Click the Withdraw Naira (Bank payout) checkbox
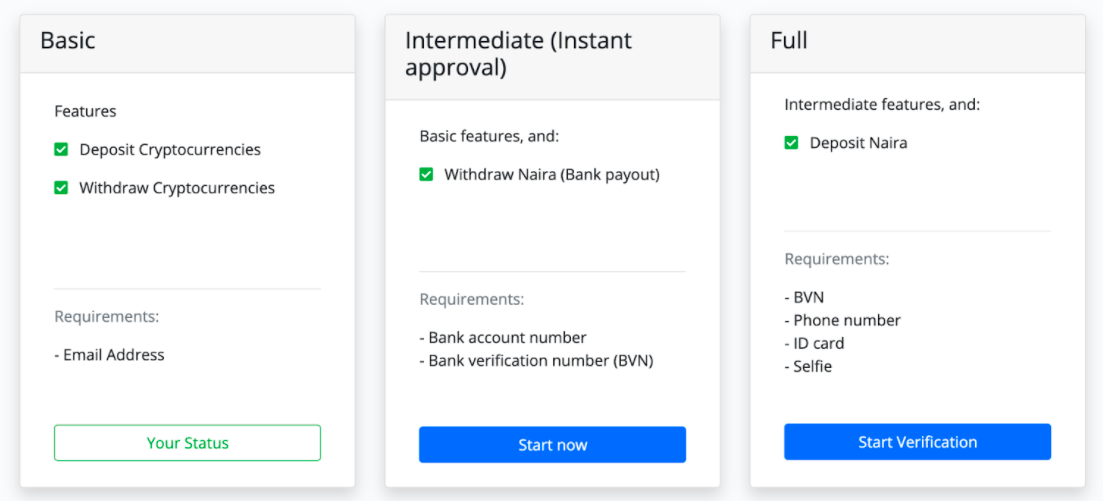Image resolution: width=1103 pixels, height=501 pixels. 426,175
